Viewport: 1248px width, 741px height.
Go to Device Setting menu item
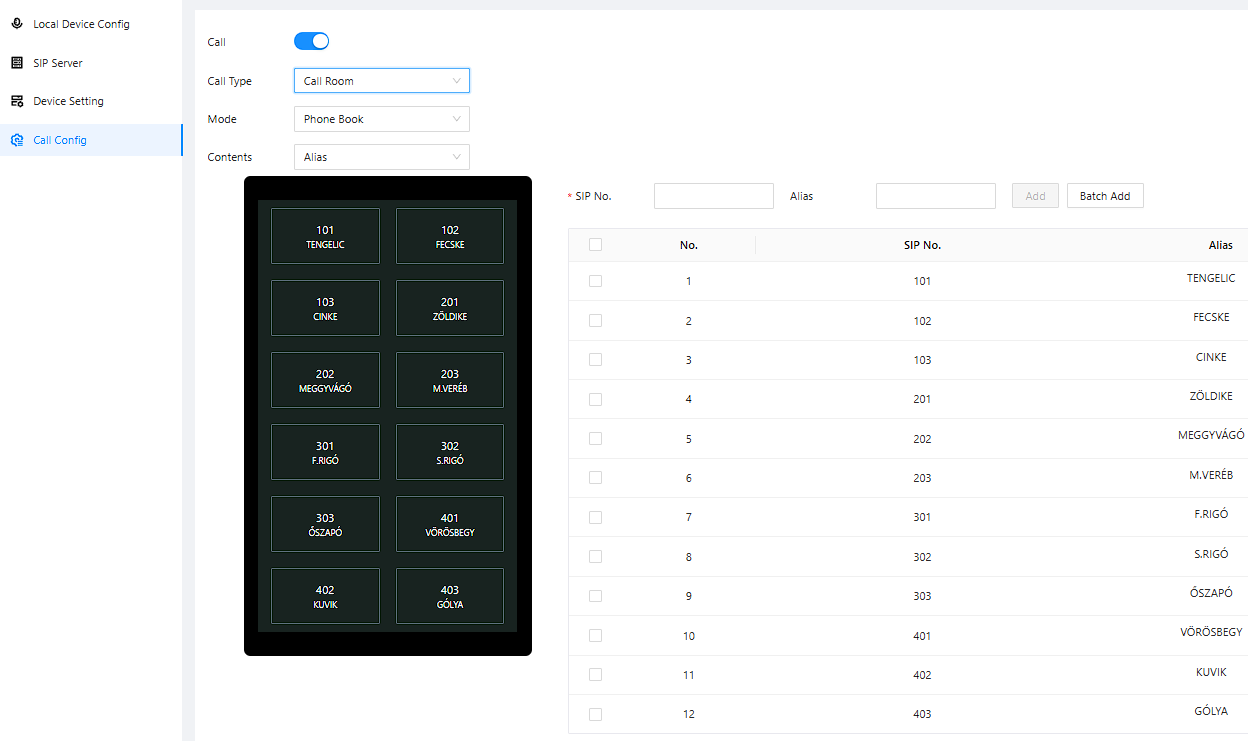(x=68, y=101)
